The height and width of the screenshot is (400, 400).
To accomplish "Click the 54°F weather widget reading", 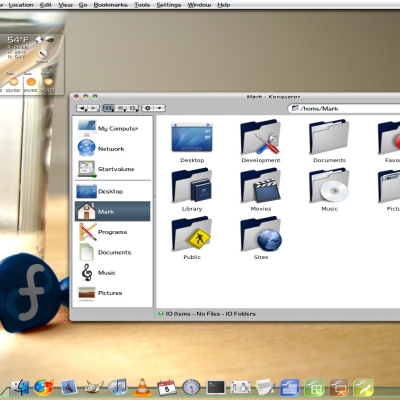I will pos(18,40).
